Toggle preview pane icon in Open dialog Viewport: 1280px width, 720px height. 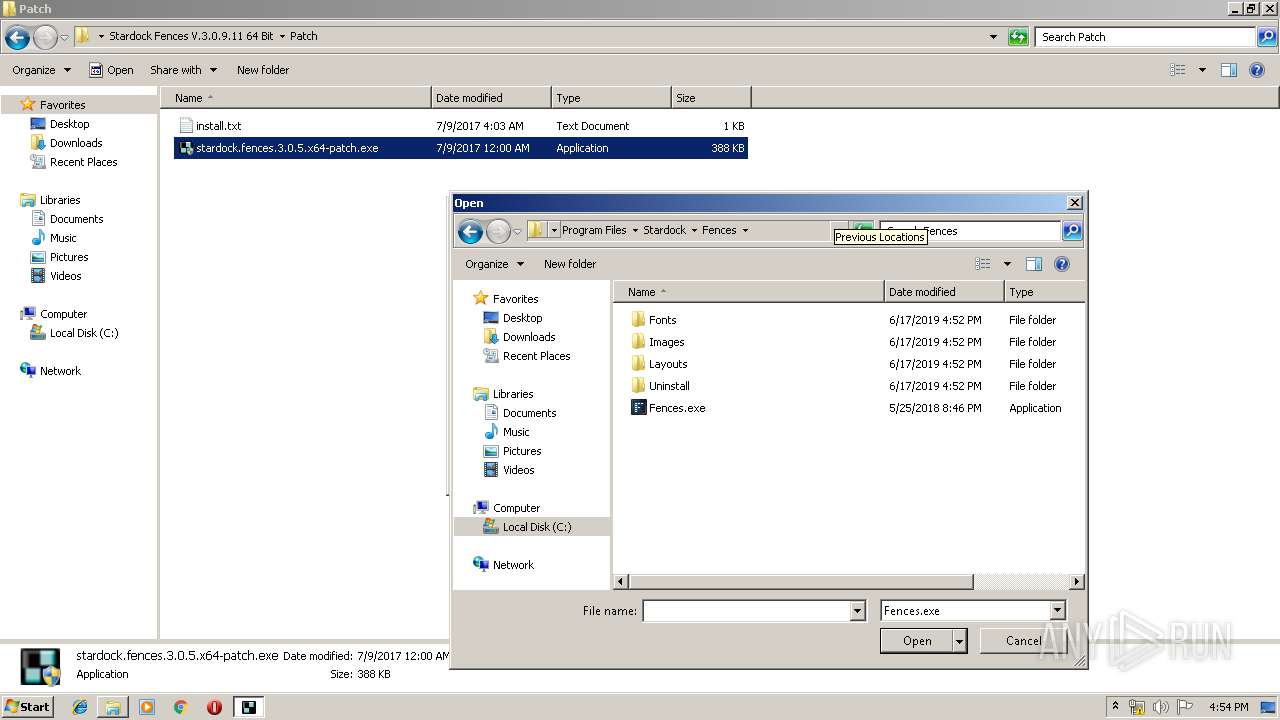click(x=1034, y=264)
